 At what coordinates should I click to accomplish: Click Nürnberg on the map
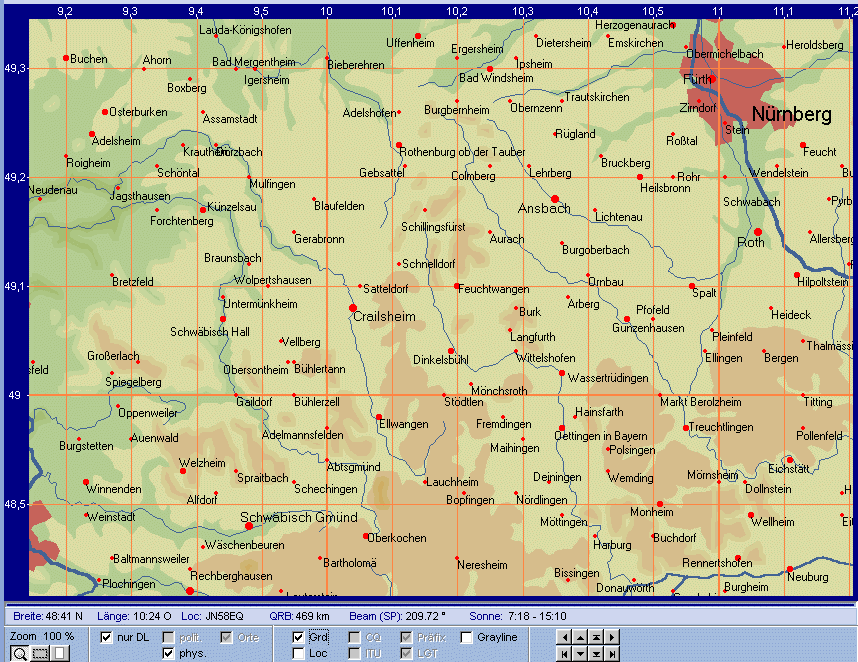click(x=791, y=115)
